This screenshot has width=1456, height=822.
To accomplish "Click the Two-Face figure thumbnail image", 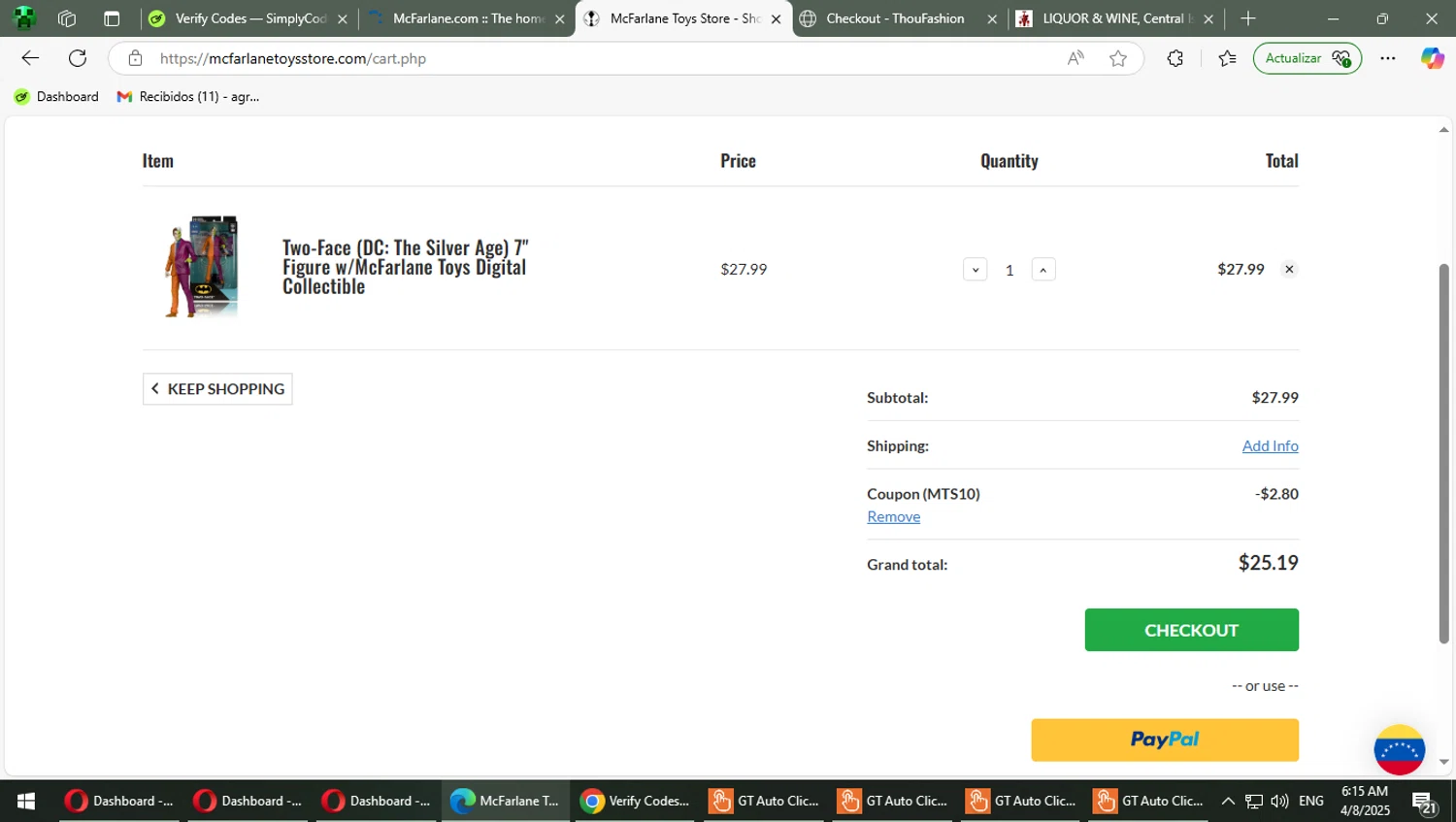I will (x=201, y=267).
